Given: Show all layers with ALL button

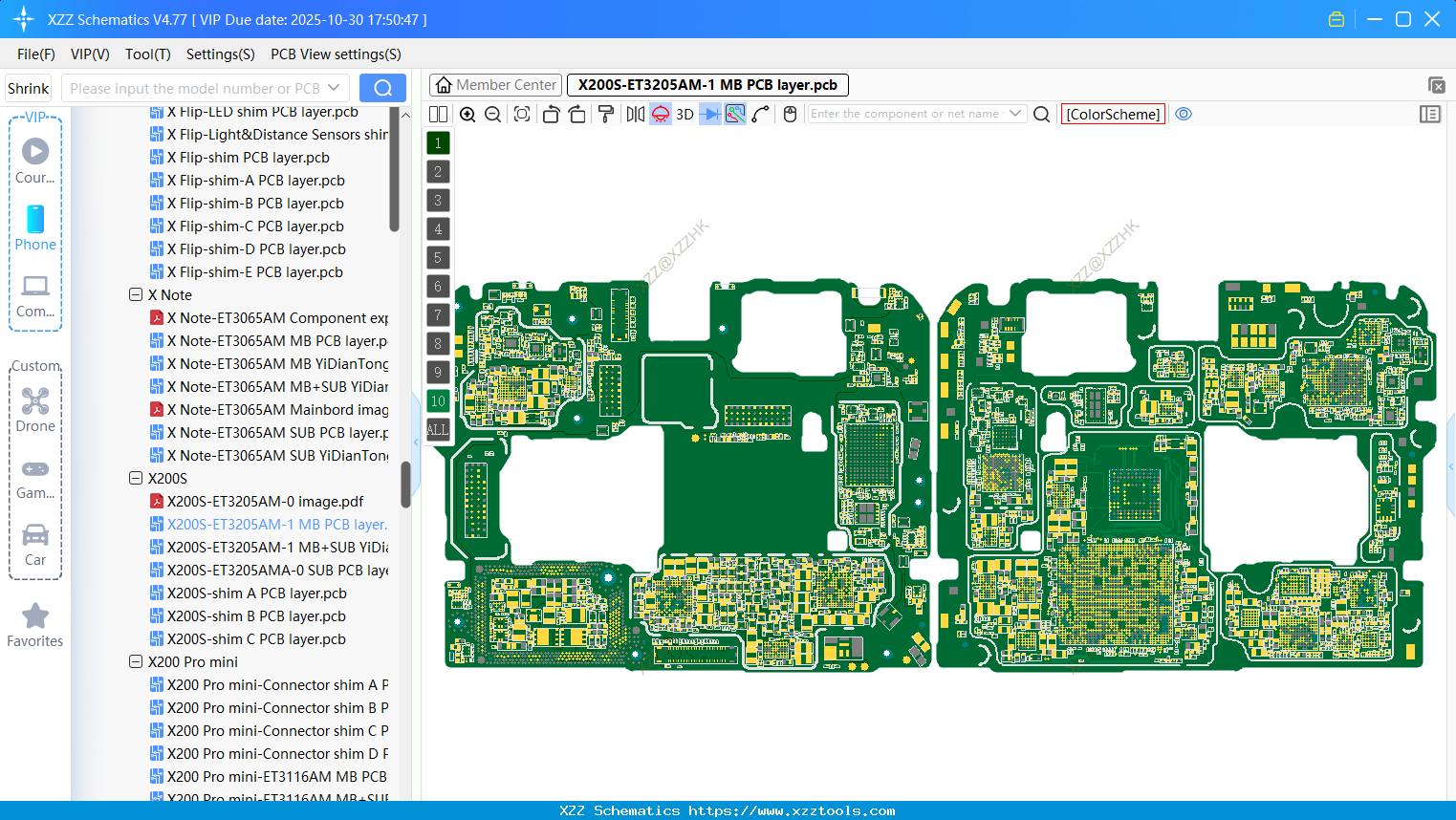Looking at the screenshot, I should pyautogui.click(x=438, y=430).
